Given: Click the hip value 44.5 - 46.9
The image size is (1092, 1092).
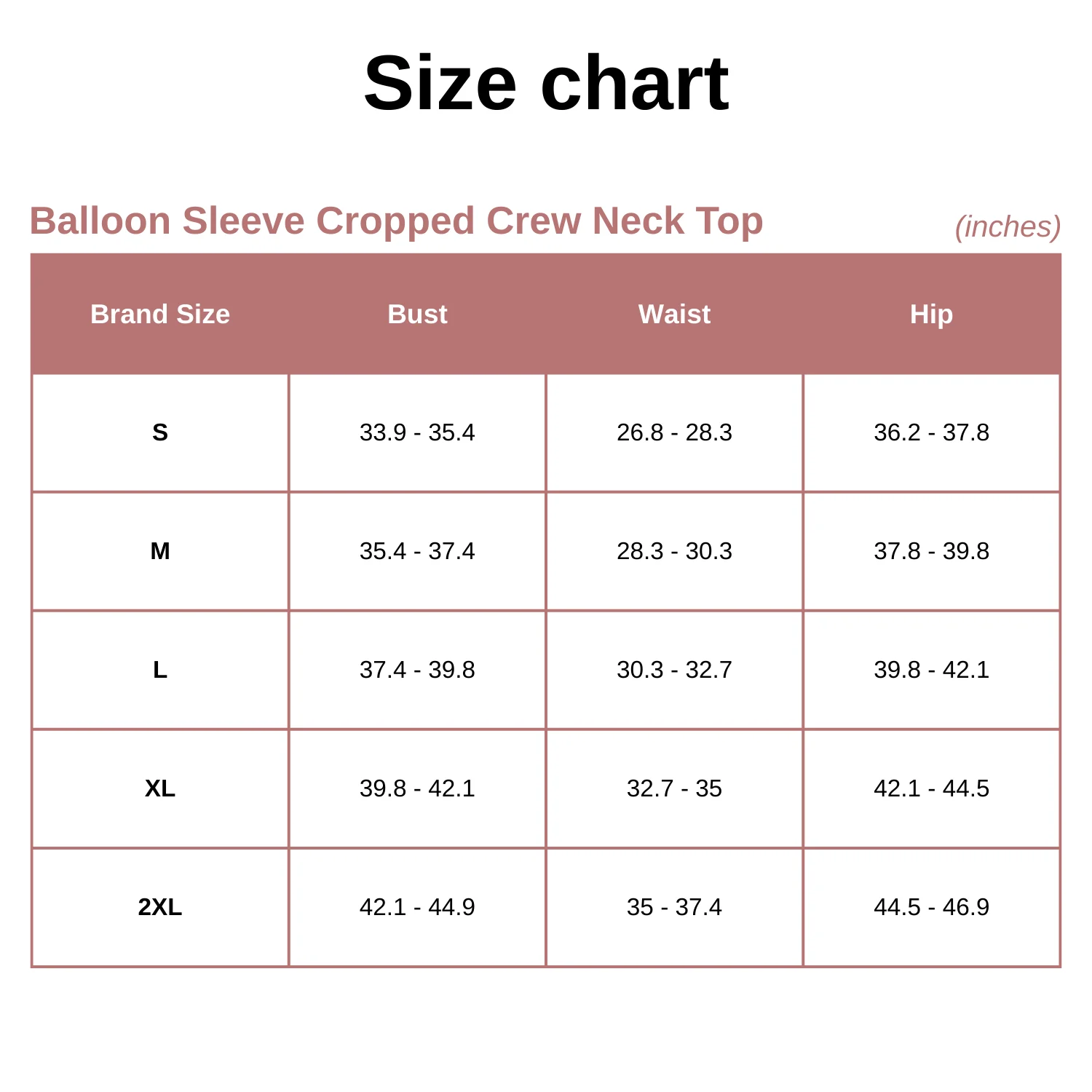Looking at the screenshot, I should pos(931,907).
